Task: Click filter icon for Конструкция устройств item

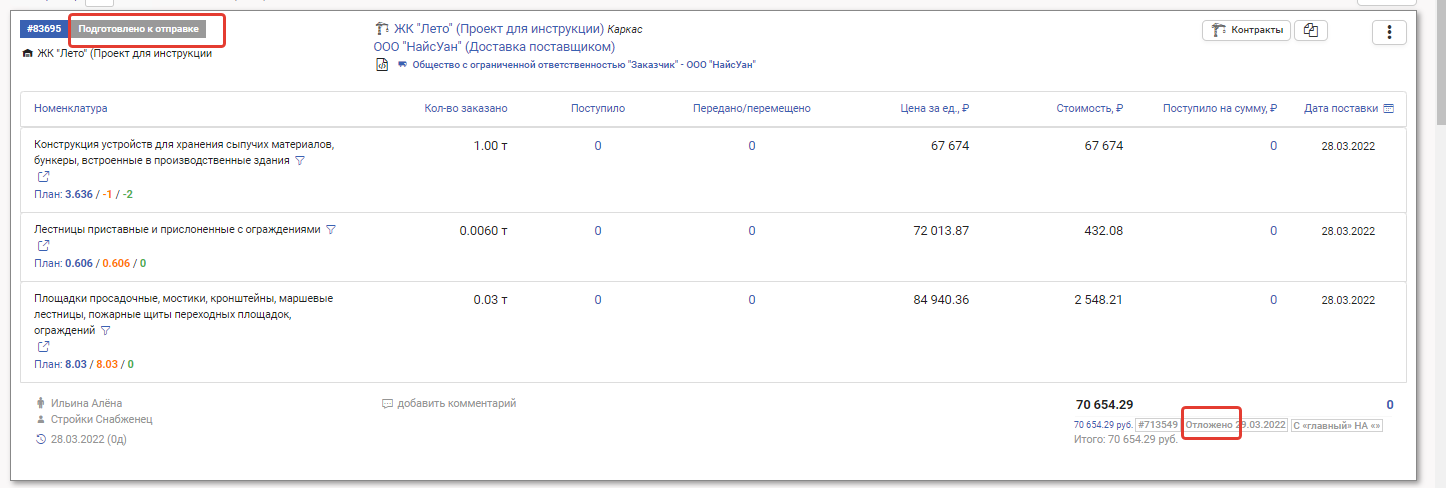Action: click(300, 160)
